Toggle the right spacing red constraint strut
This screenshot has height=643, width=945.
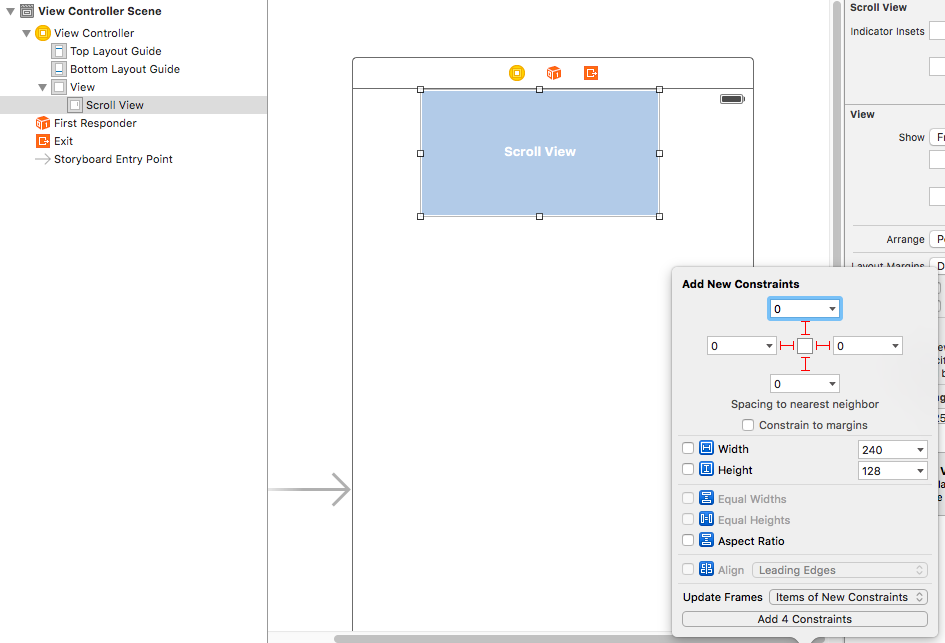[823, 346]
